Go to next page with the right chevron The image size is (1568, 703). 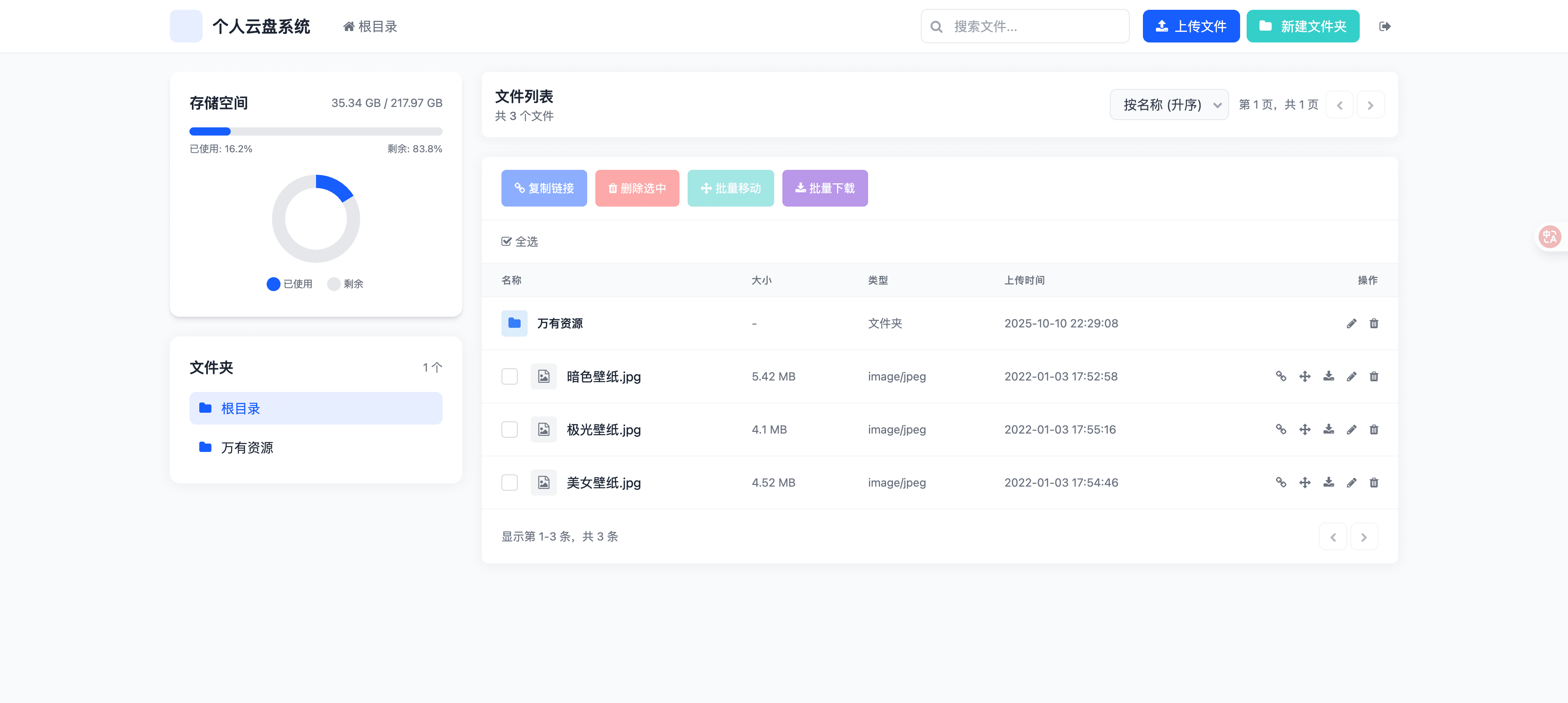tap(1371, 104)
